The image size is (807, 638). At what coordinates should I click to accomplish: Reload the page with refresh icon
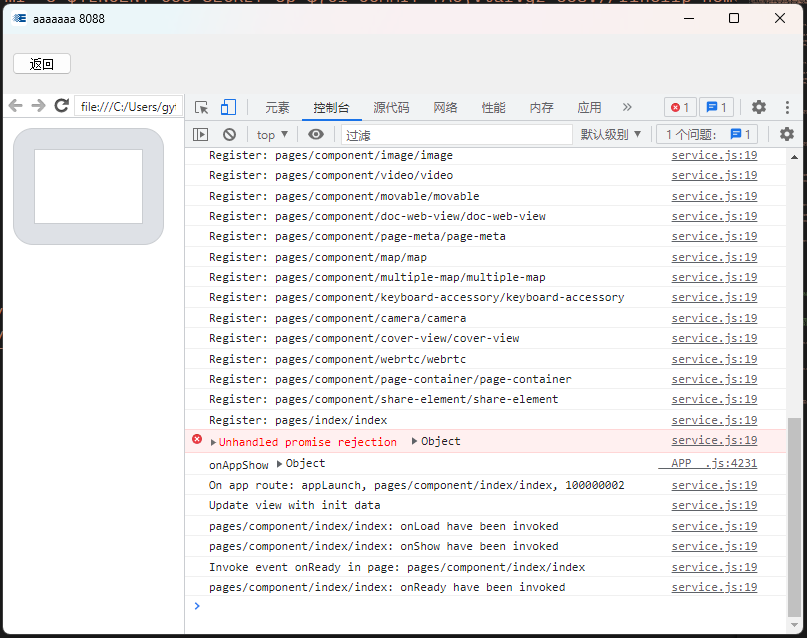[62, 106]
